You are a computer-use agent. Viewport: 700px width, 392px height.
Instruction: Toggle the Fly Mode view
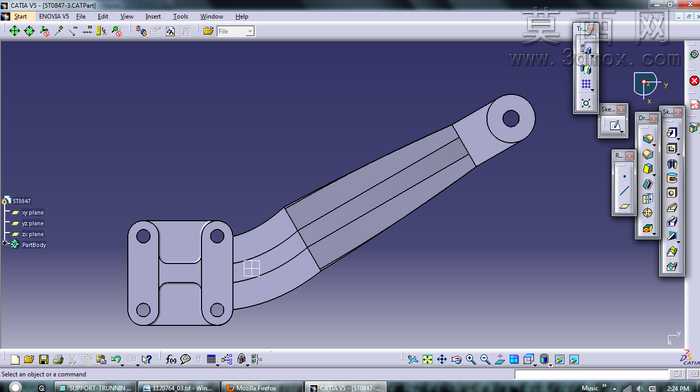tap(413, 359)
